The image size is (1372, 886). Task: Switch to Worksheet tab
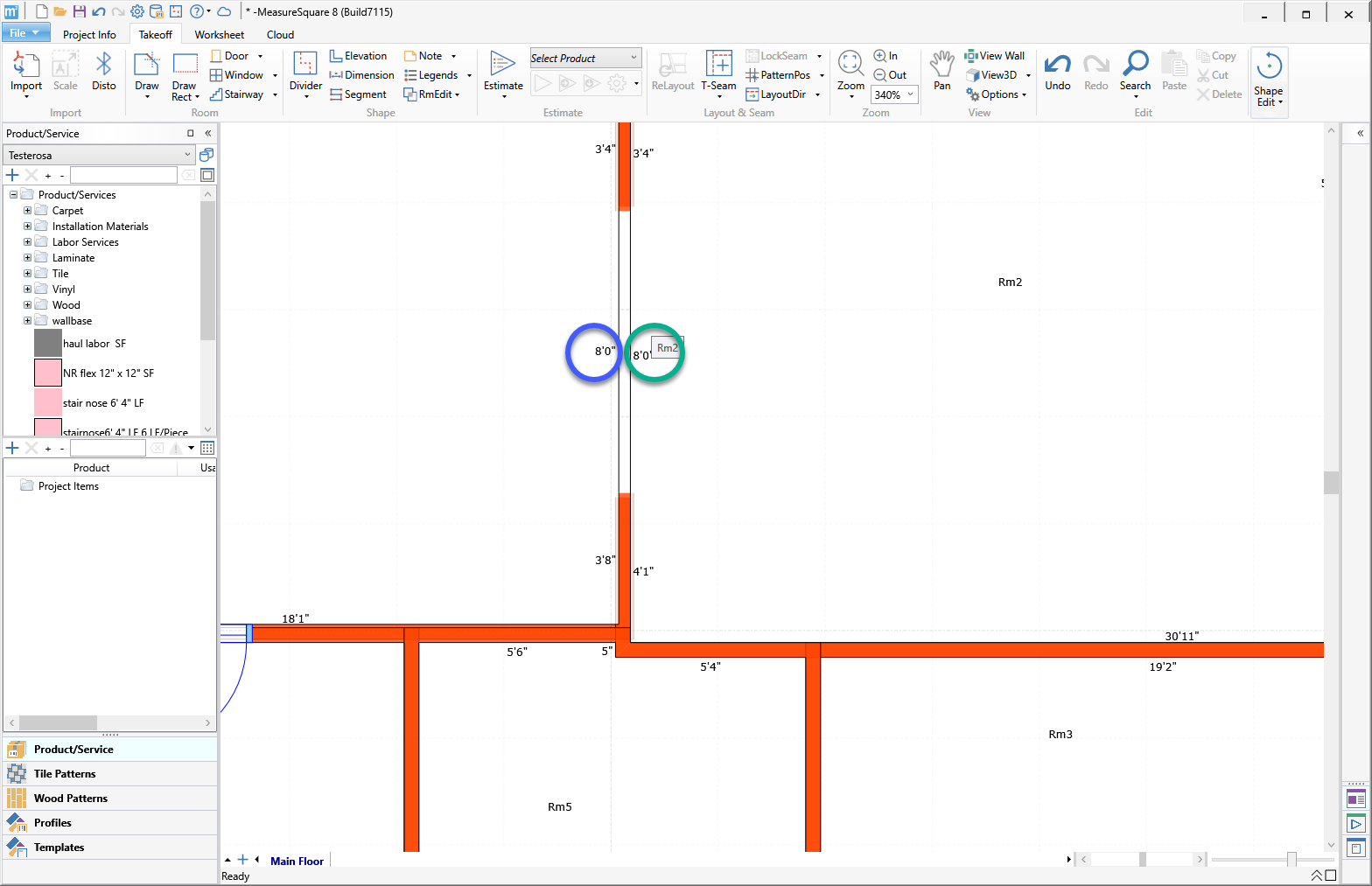(220, 35)
